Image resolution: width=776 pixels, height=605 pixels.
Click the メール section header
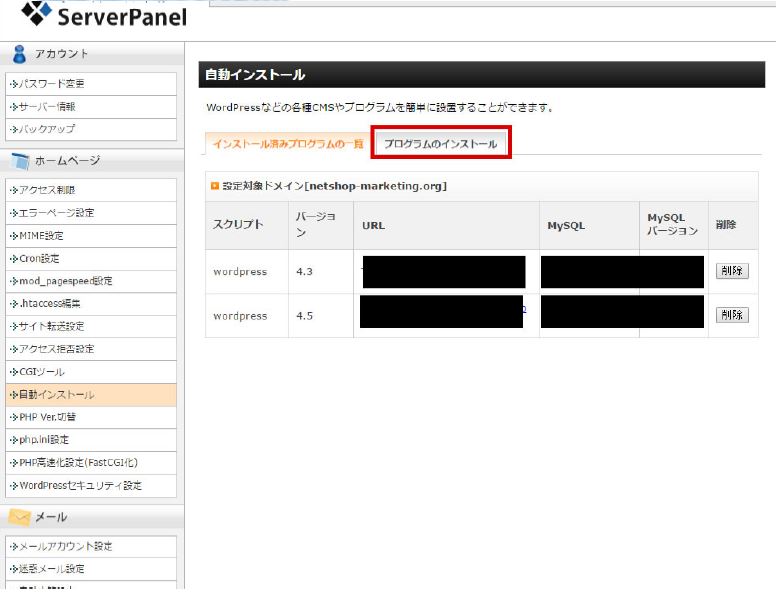tap(92, 517)
